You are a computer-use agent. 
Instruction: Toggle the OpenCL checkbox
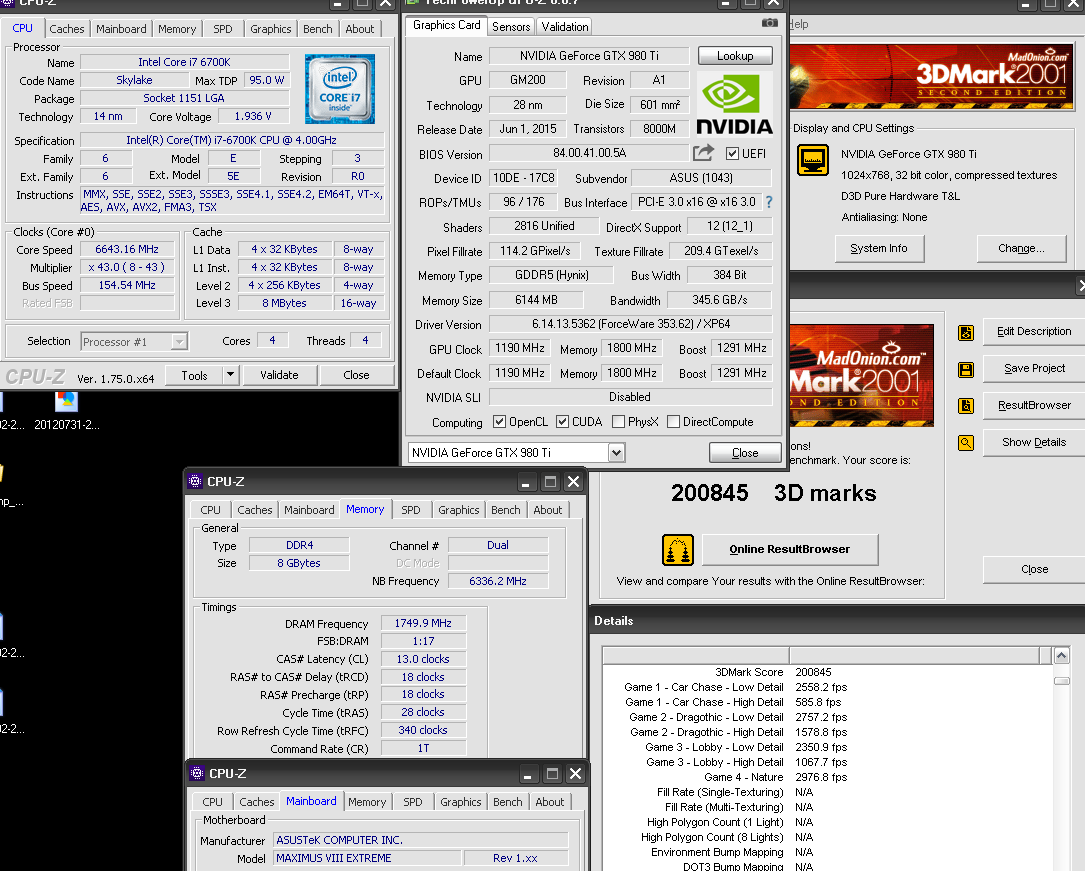(x=499, y=421)
